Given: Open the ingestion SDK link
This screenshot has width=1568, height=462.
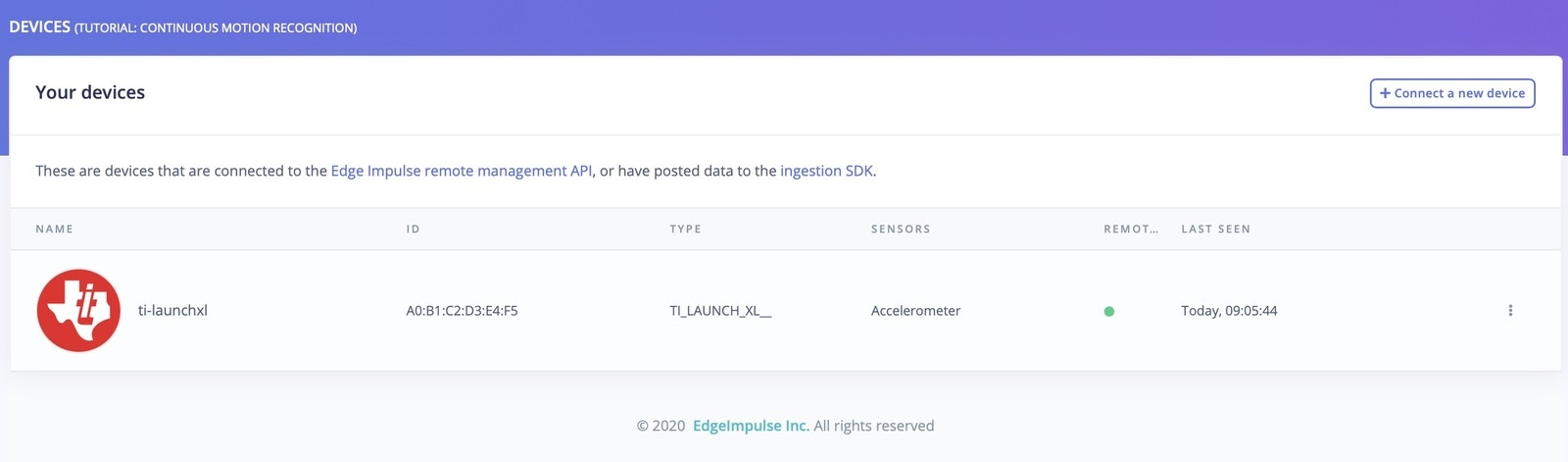Looking at the screenshot, I should pos(826,171).
